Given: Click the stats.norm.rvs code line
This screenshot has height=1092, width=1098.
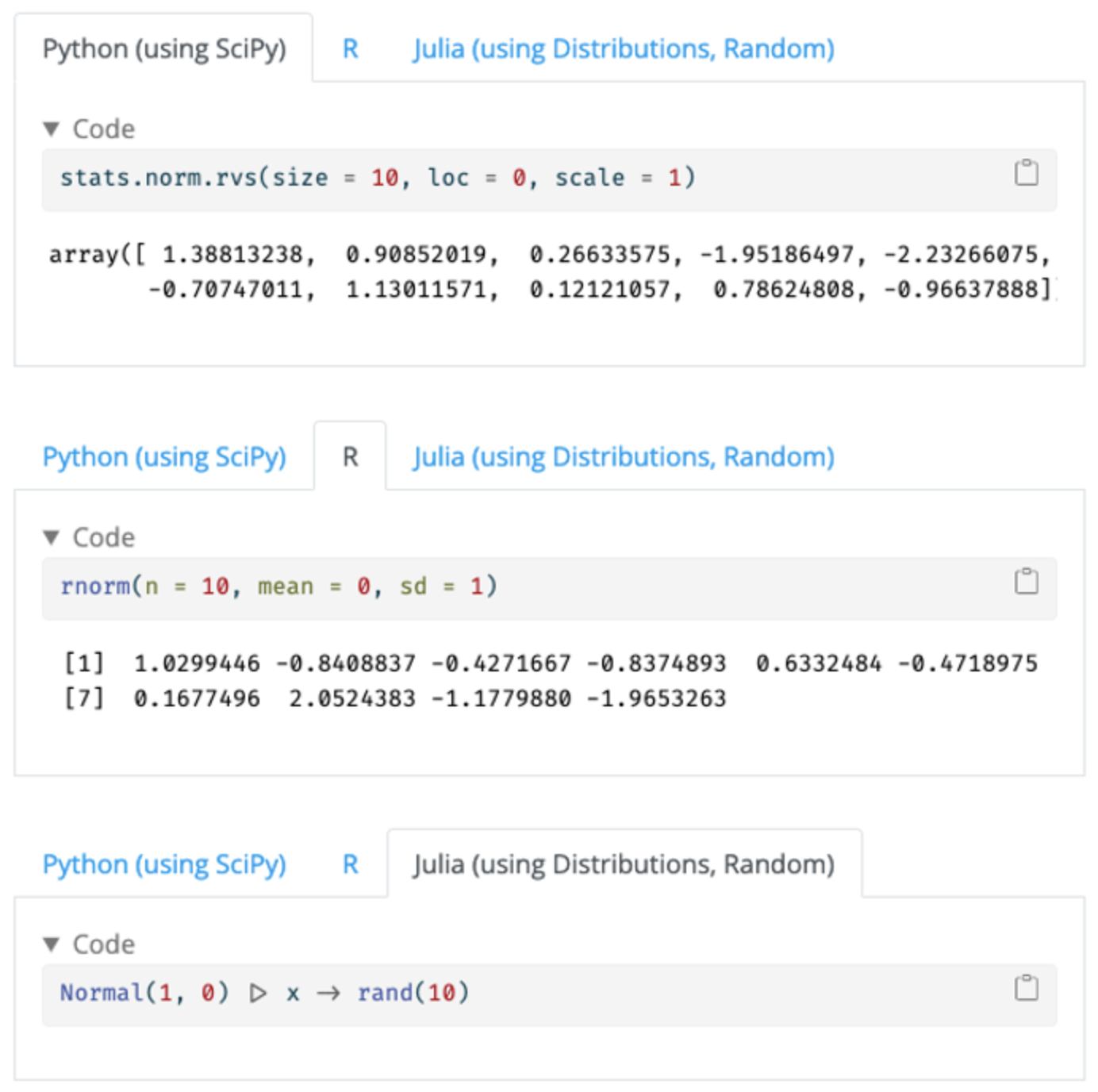Looking at the screenshot, I should pos(378,177).
